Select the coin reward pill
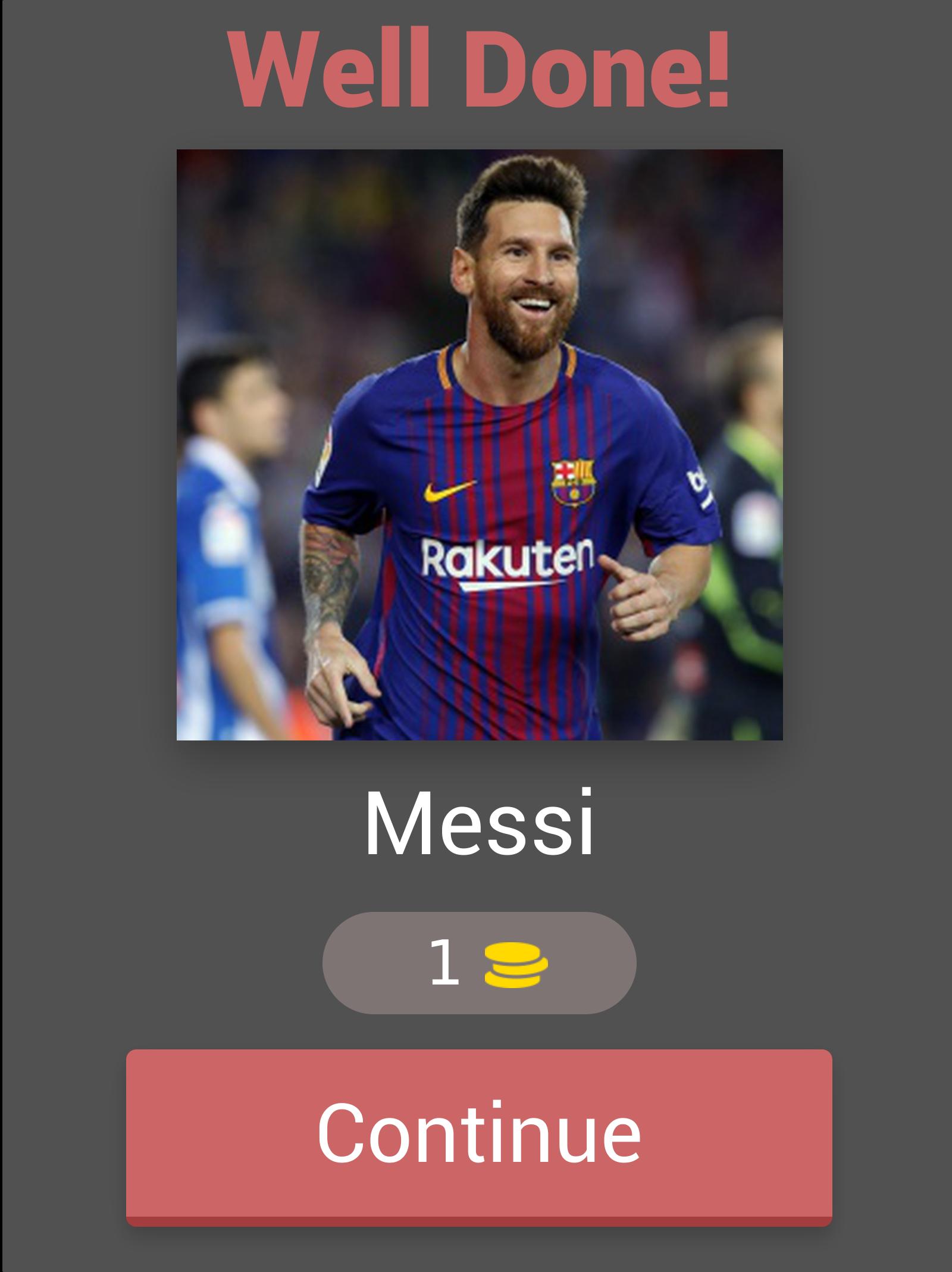The height and width of the screenshot is (1272, 952). pos(479,963)
